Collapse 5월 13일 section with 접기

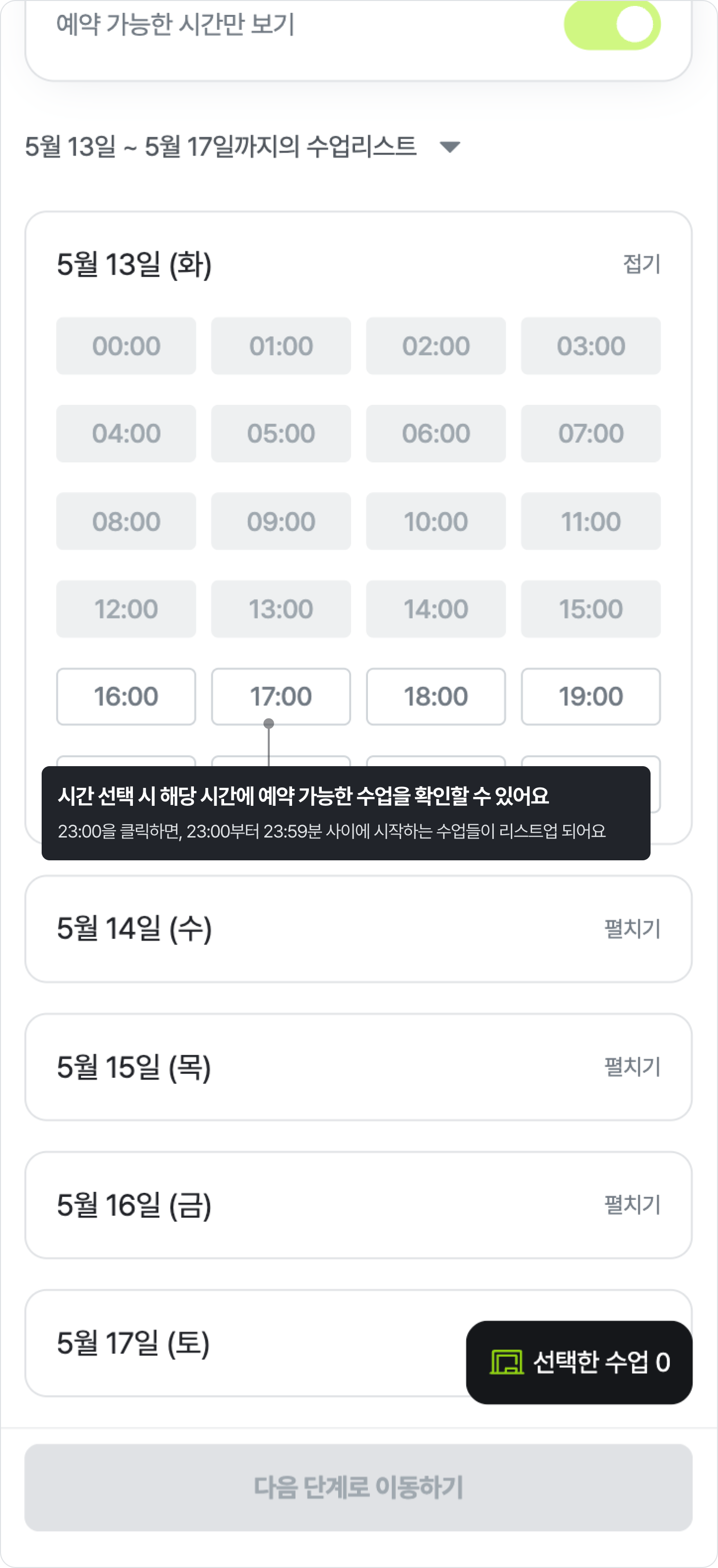click(641, 264)
